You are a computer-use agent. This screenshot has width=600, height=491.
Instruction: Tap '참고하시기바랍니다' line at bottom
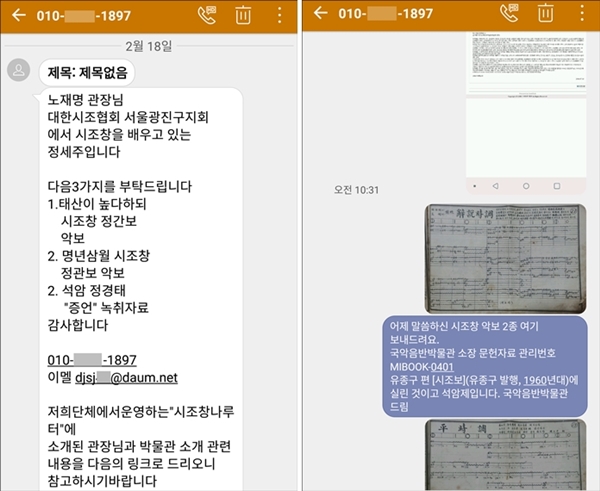102,481
